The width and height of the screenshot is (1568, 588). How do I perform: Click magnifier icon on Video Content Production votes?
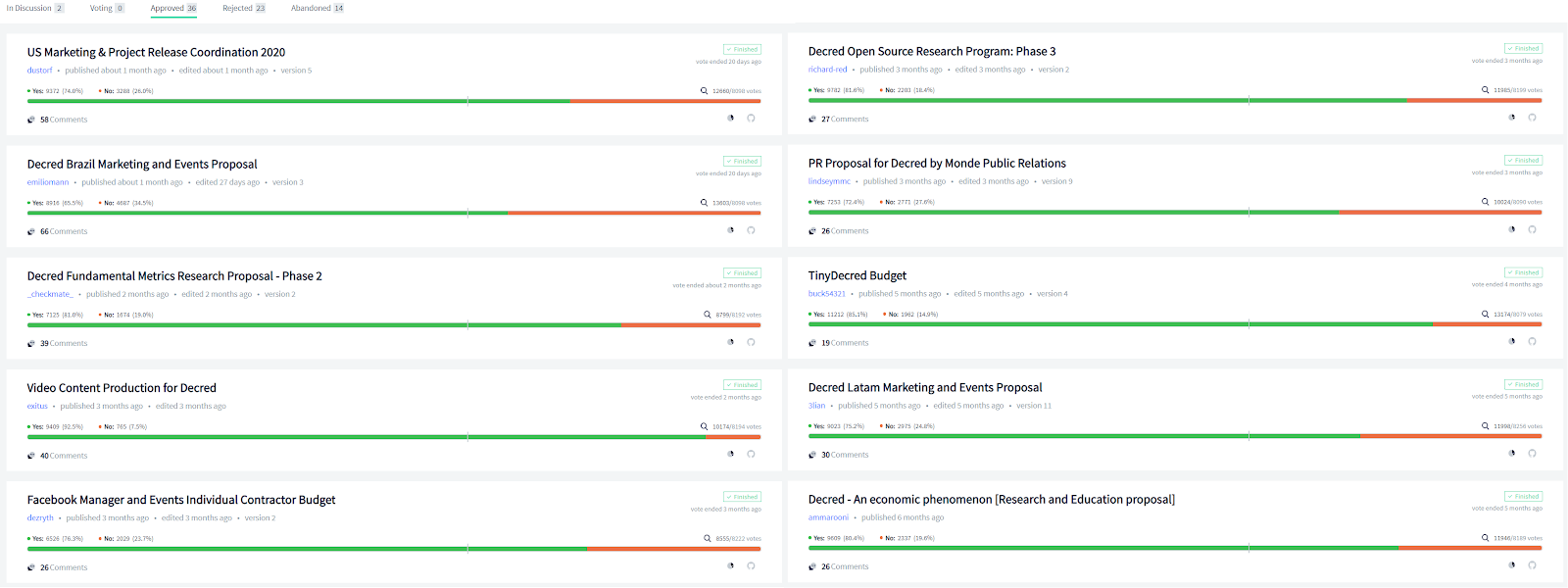704,426
